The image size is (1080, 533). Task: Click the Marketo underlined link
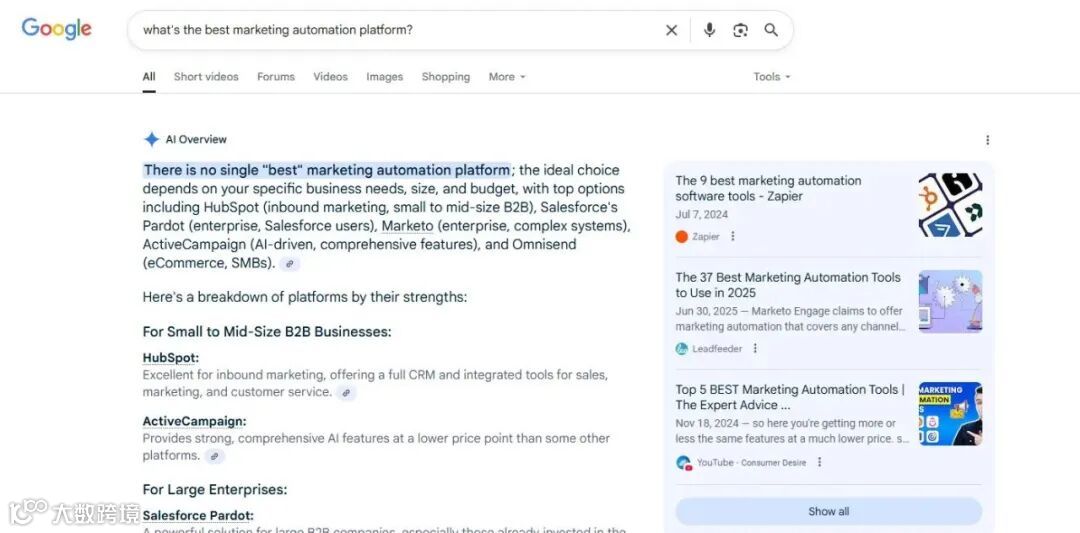click(408, 226)
